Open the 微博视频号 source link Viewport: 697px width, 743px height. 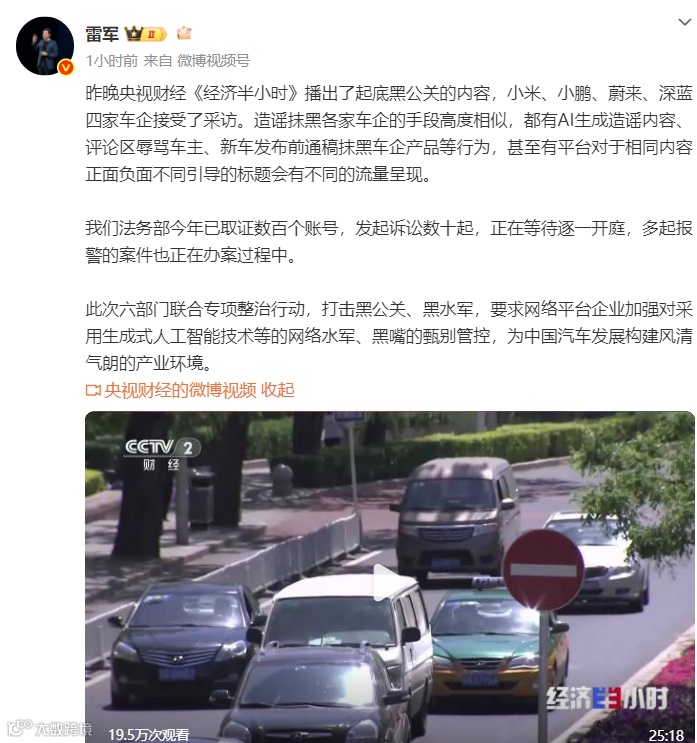coord(213,61)
